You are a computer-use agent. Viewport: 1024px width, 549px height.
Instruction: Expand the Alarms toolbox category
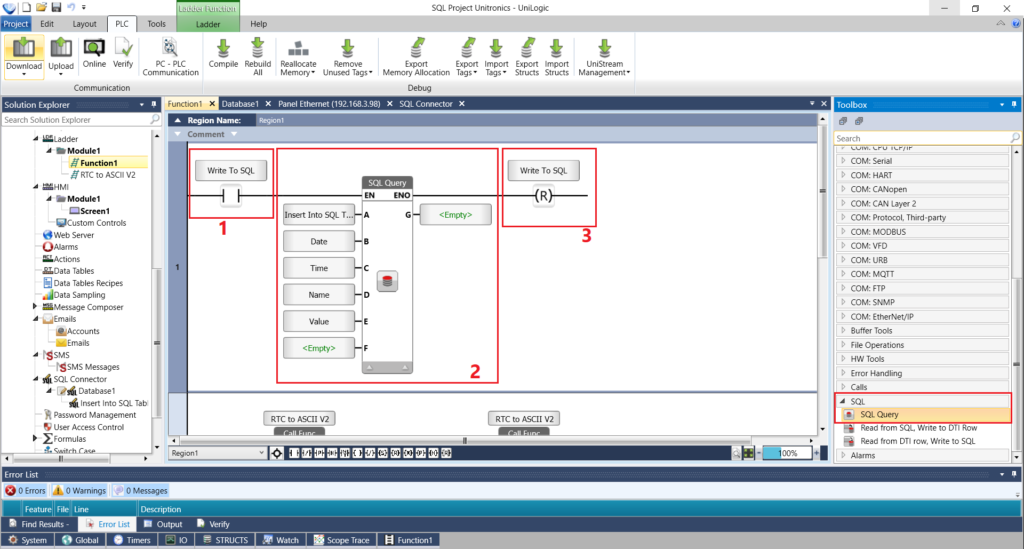pyautogui.click(x=843, y=456)
